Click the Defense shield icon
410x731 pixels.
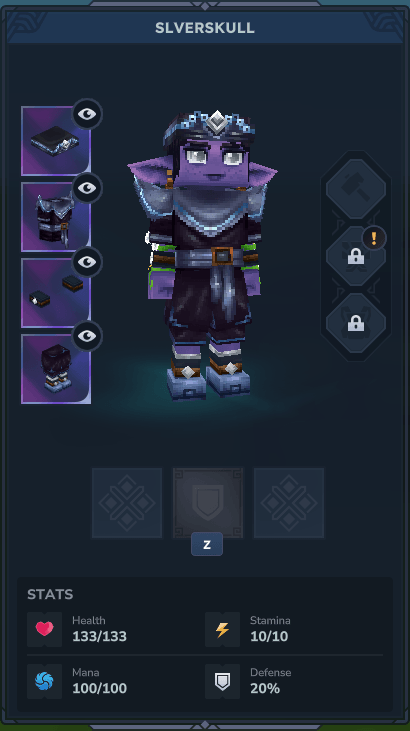(x=222, y=682)
